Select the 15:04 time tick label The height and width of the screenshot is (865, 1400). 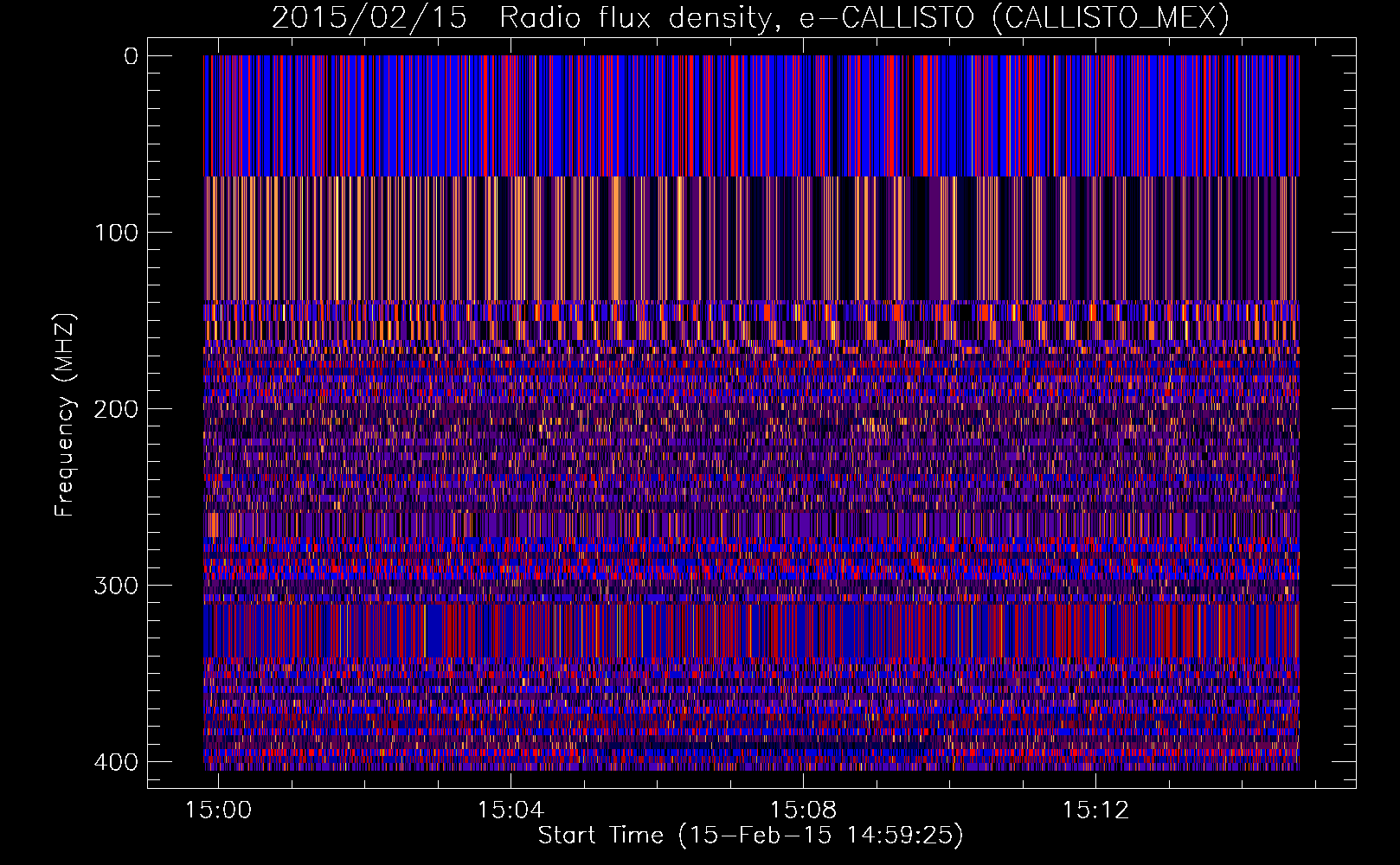coord(511,811)
